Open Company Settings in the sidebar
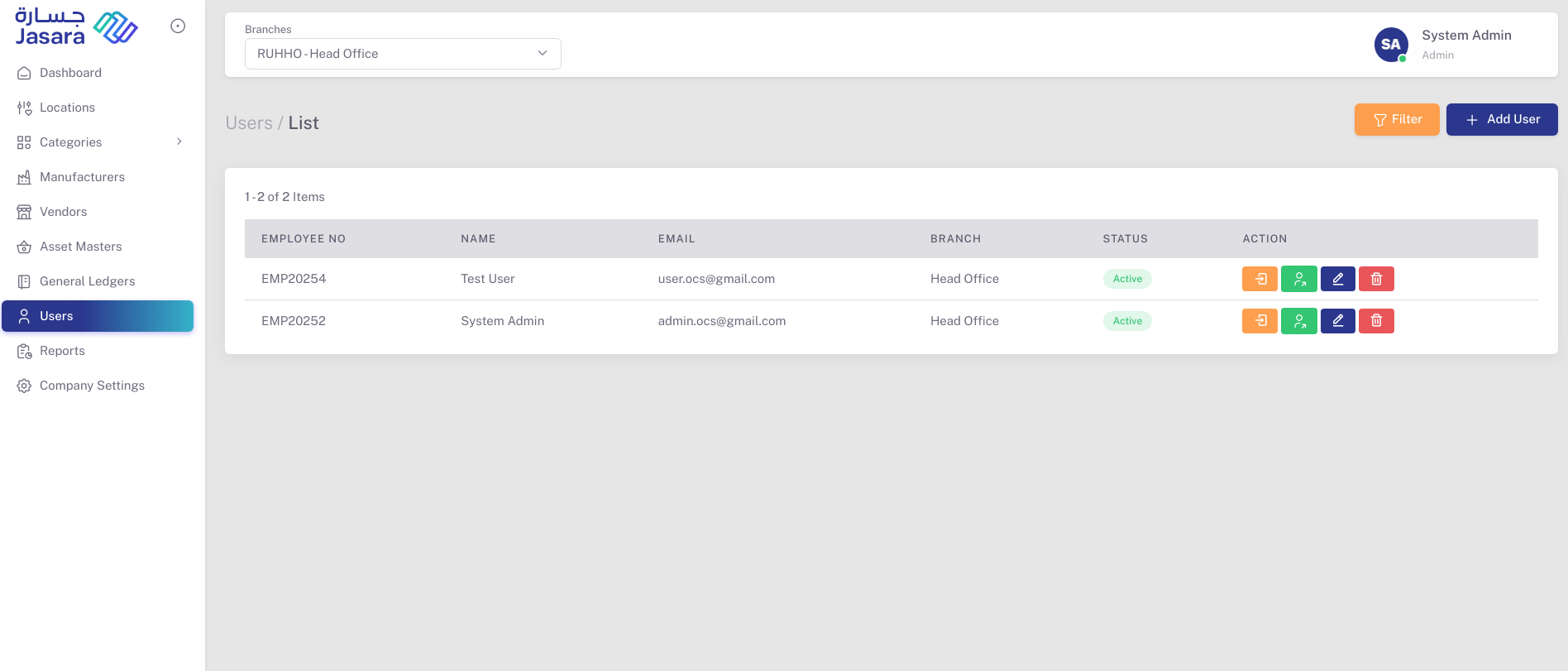The width and height of the screenshot is (1568, 671). pos(92,386)
